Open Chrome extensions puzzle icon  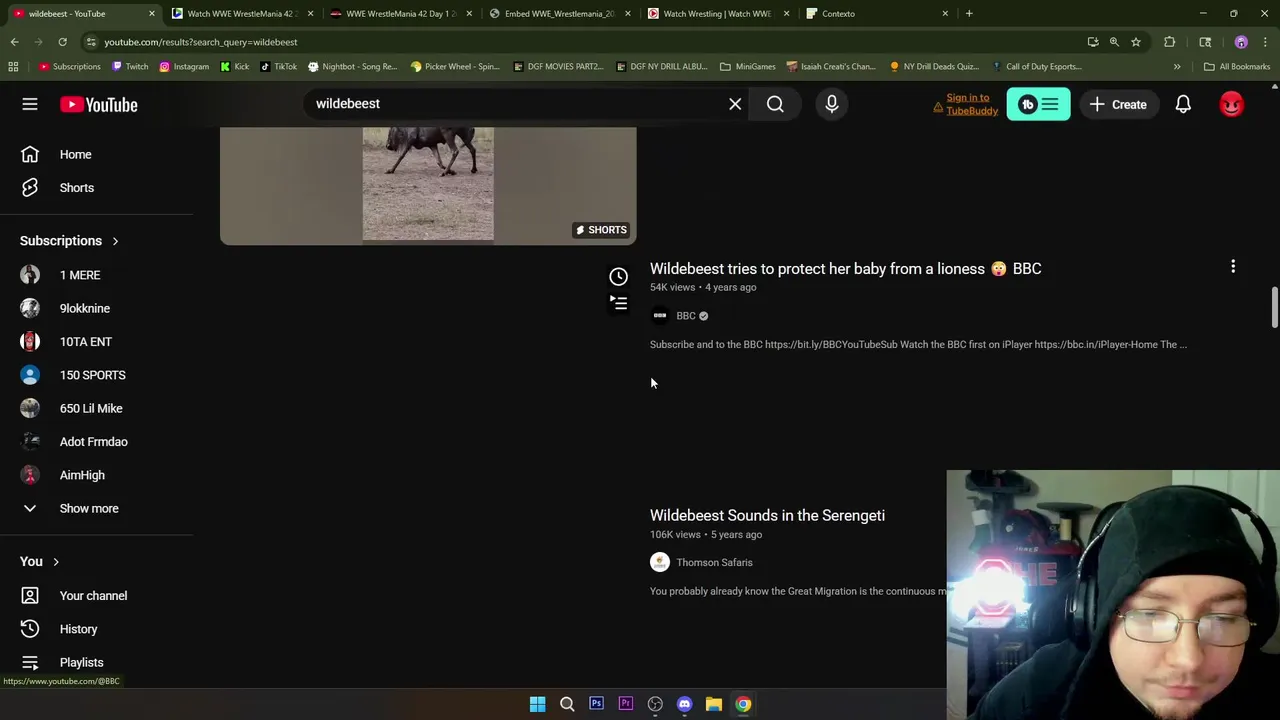[1170, 42]
